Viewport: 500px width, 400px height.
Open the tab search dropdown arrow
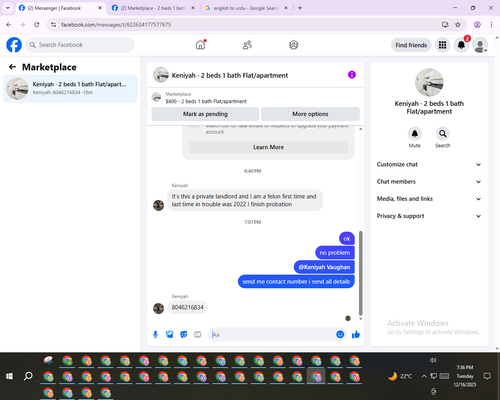pyautogui.click(x=8, y=8)
